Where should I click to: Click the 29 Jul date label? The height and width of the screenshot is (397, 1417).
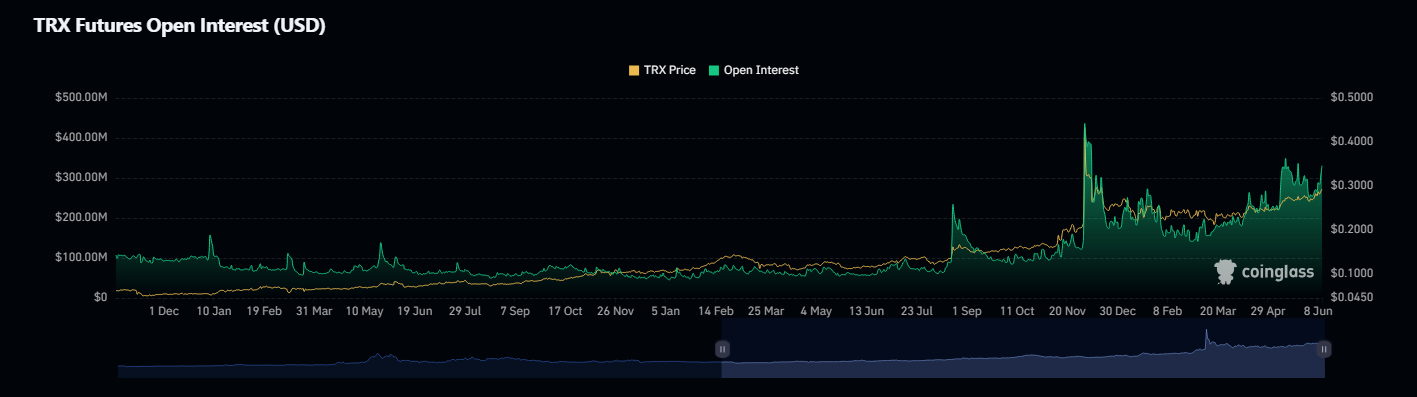pos(465,311)
